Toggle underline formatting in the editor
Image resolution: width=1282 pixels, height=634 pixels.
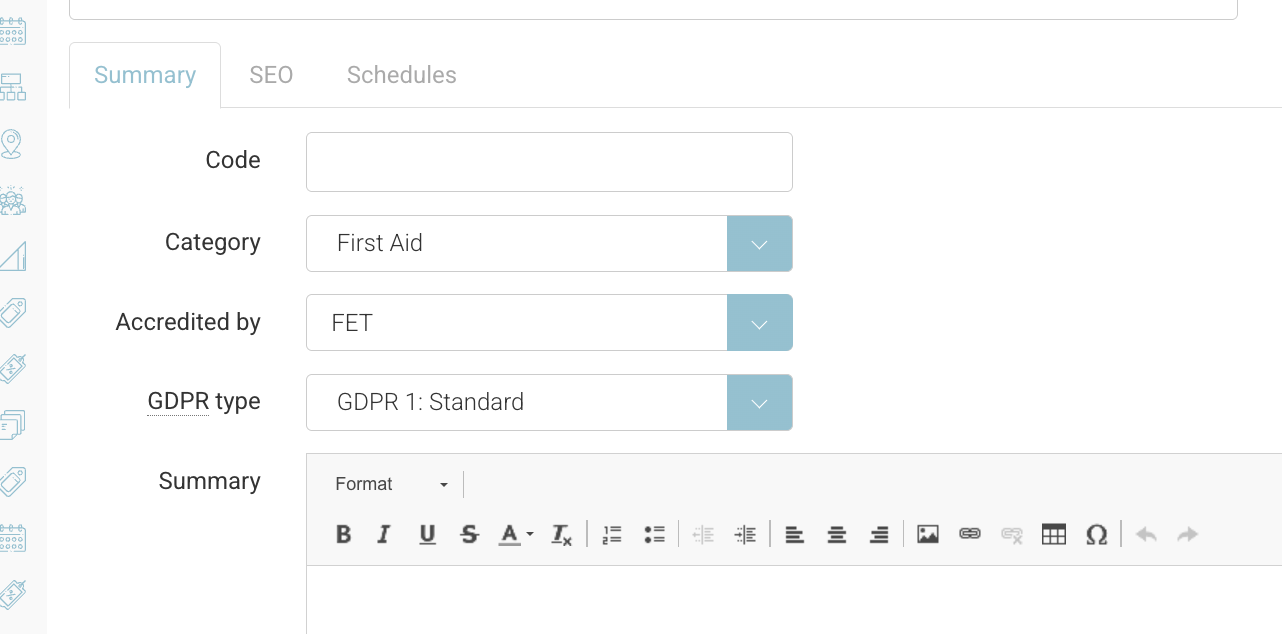(427, 534)
